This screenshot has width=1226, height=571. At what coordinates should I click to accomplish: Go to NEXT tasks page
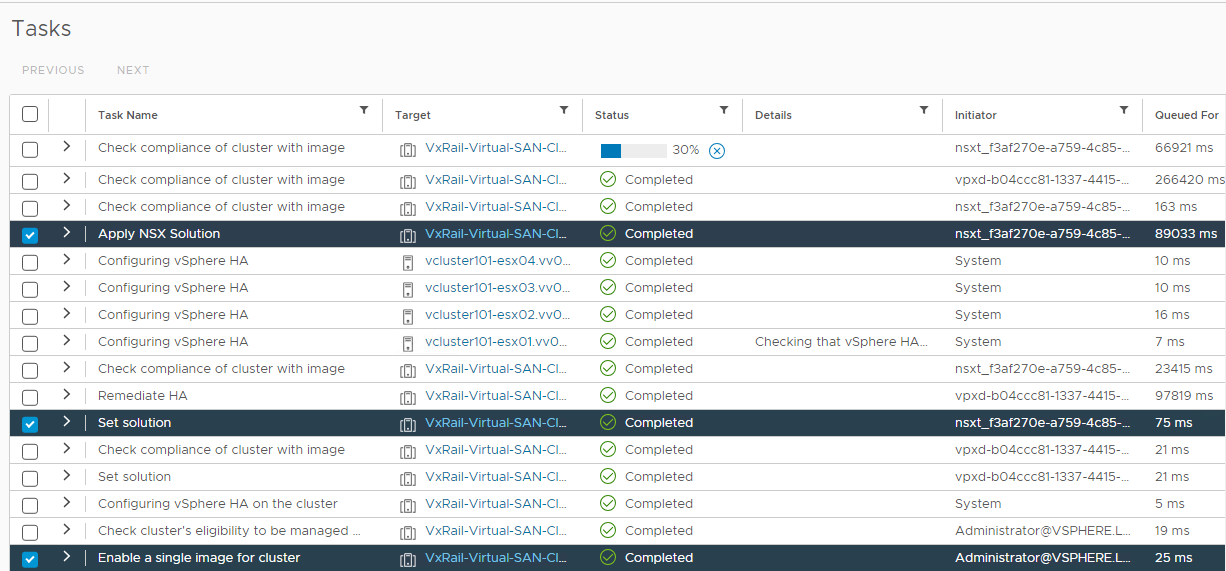(133, 70)
